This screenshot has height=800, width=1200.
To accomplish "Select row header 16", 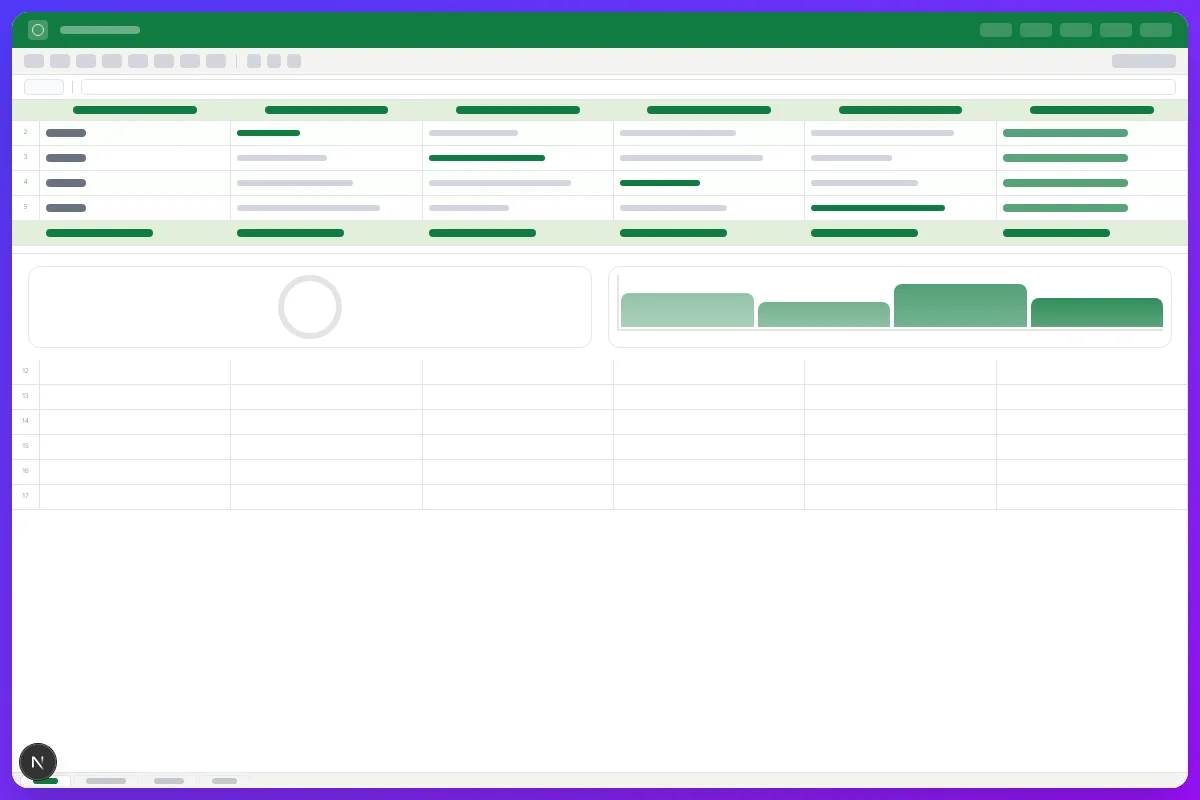I will [x=26, y=472].
